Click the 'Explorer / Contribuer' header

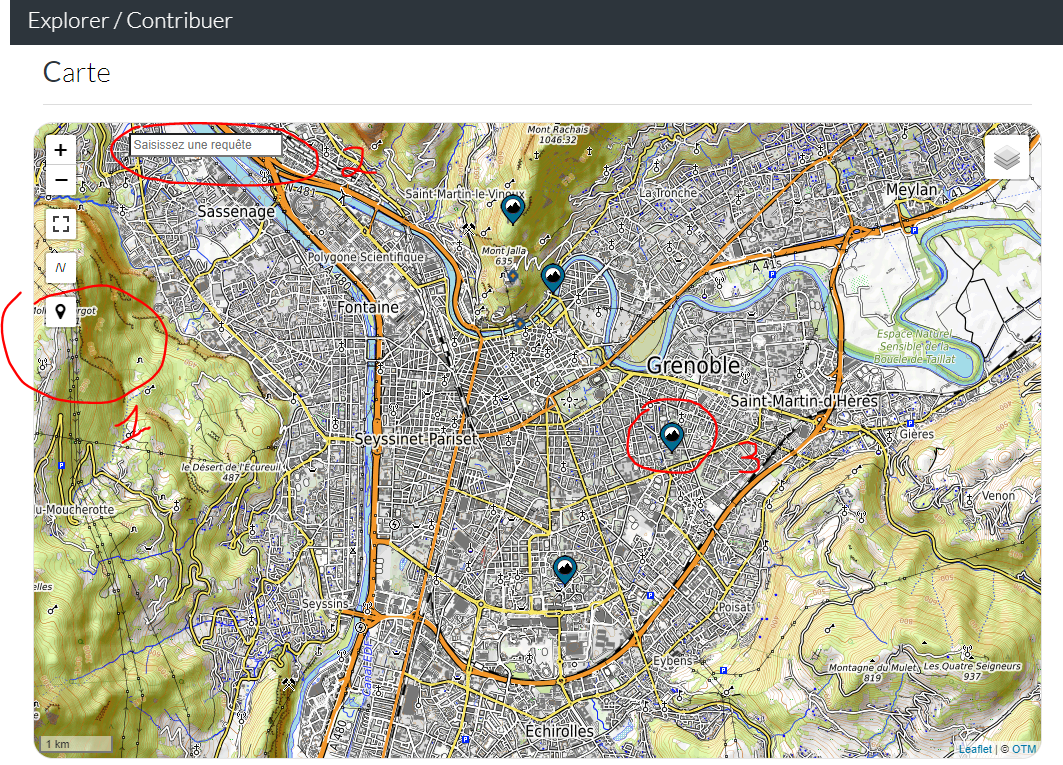click(x=130, y=20)
